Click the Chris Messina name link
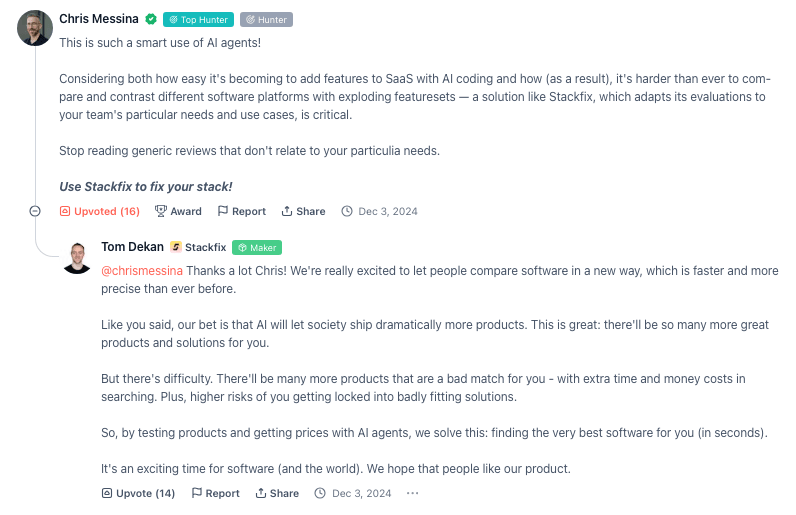Screen dimensions: 796x515 (x=98, y=19)
